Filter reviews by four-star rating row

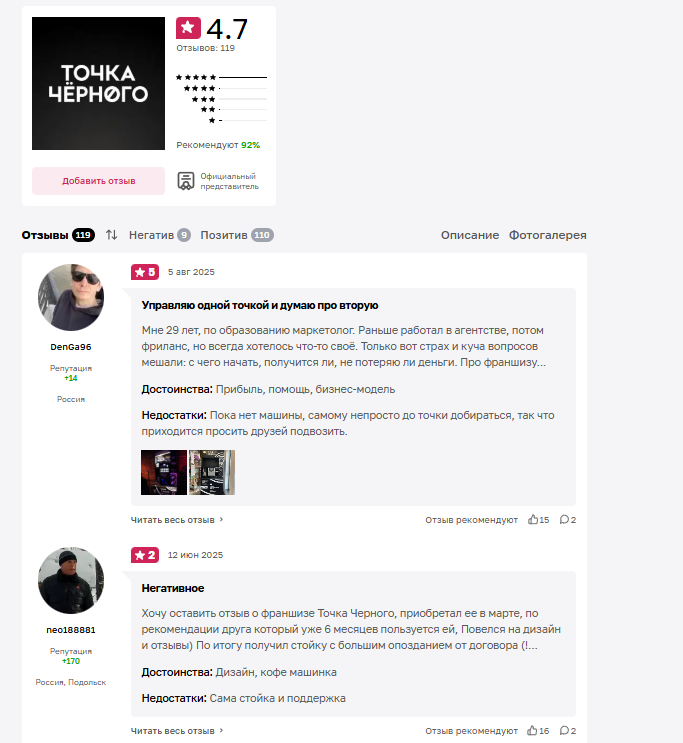(222, 89)
